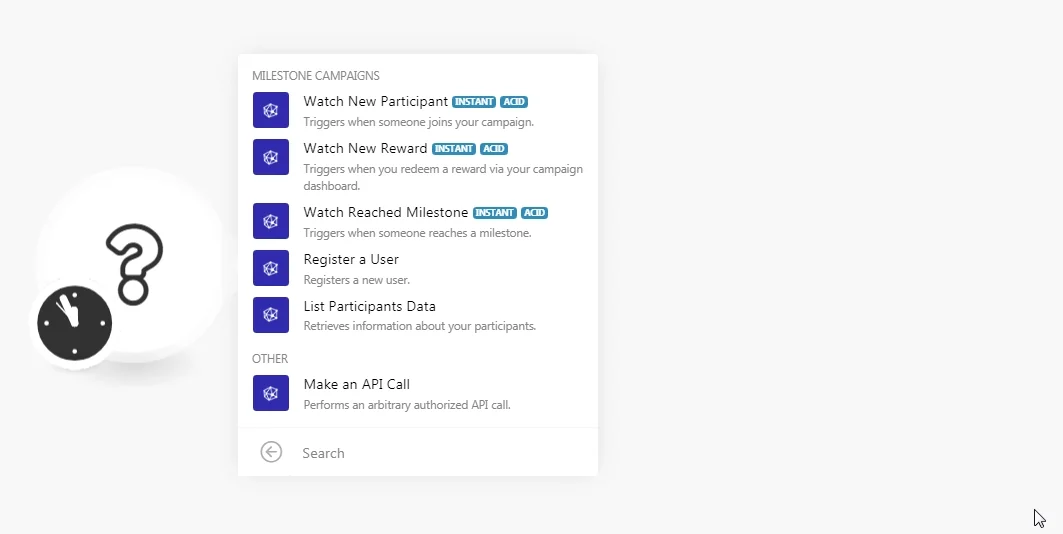Click the back arrow beside Search
This screenshot has width=1063, height=534.
tap(271, 452)
